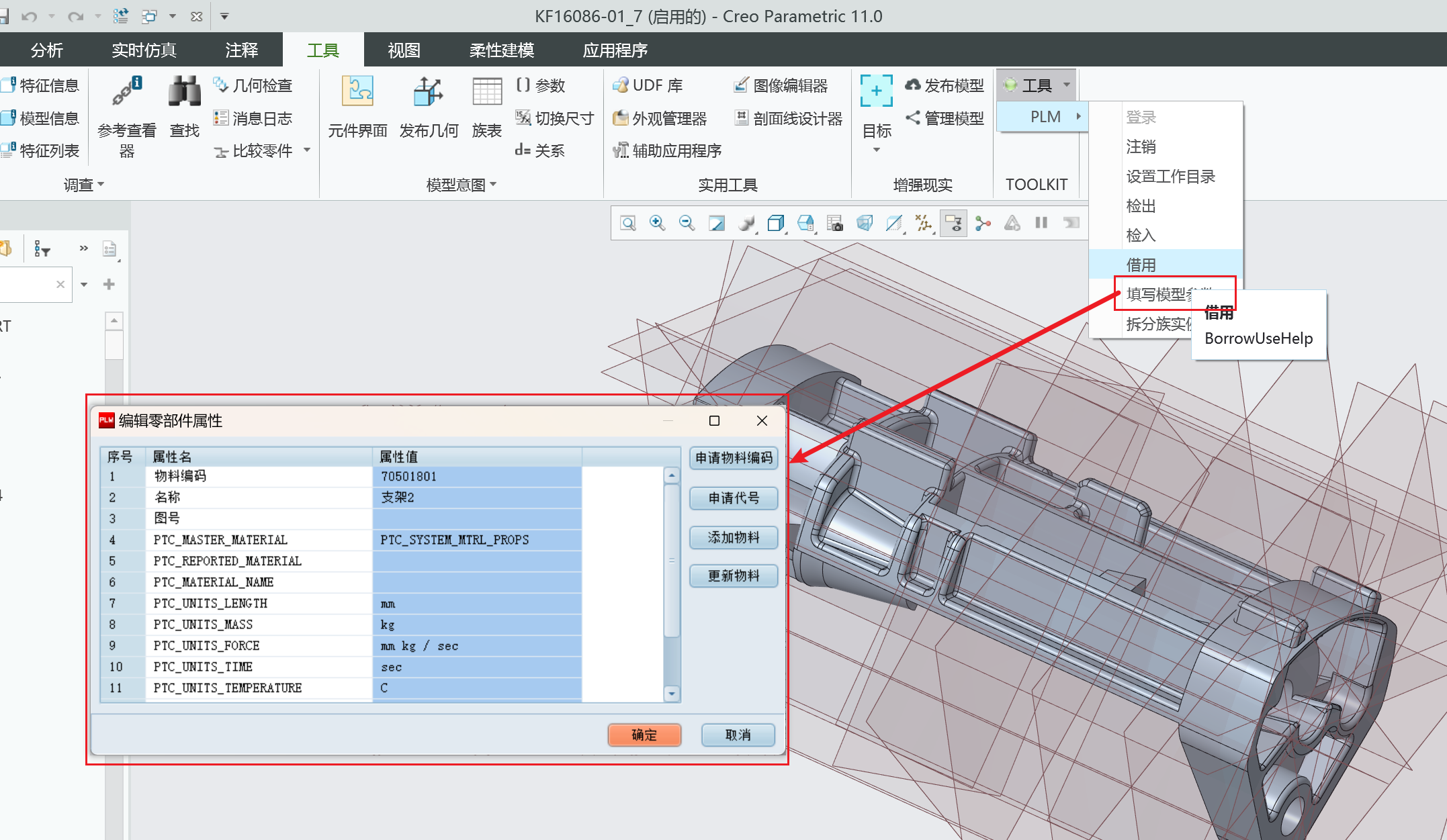Open the customize quick access toolbar arrow

(224, 16)
